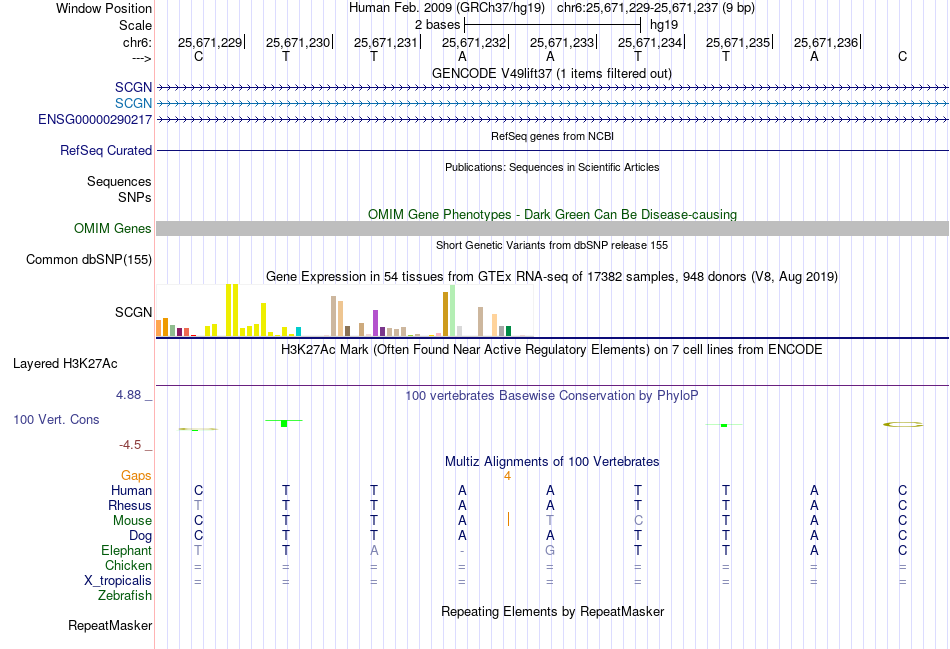The height and width of the screenshot is (649, 950).
Task: Click the Elephant alignment row label
Action: click(127, 550)
